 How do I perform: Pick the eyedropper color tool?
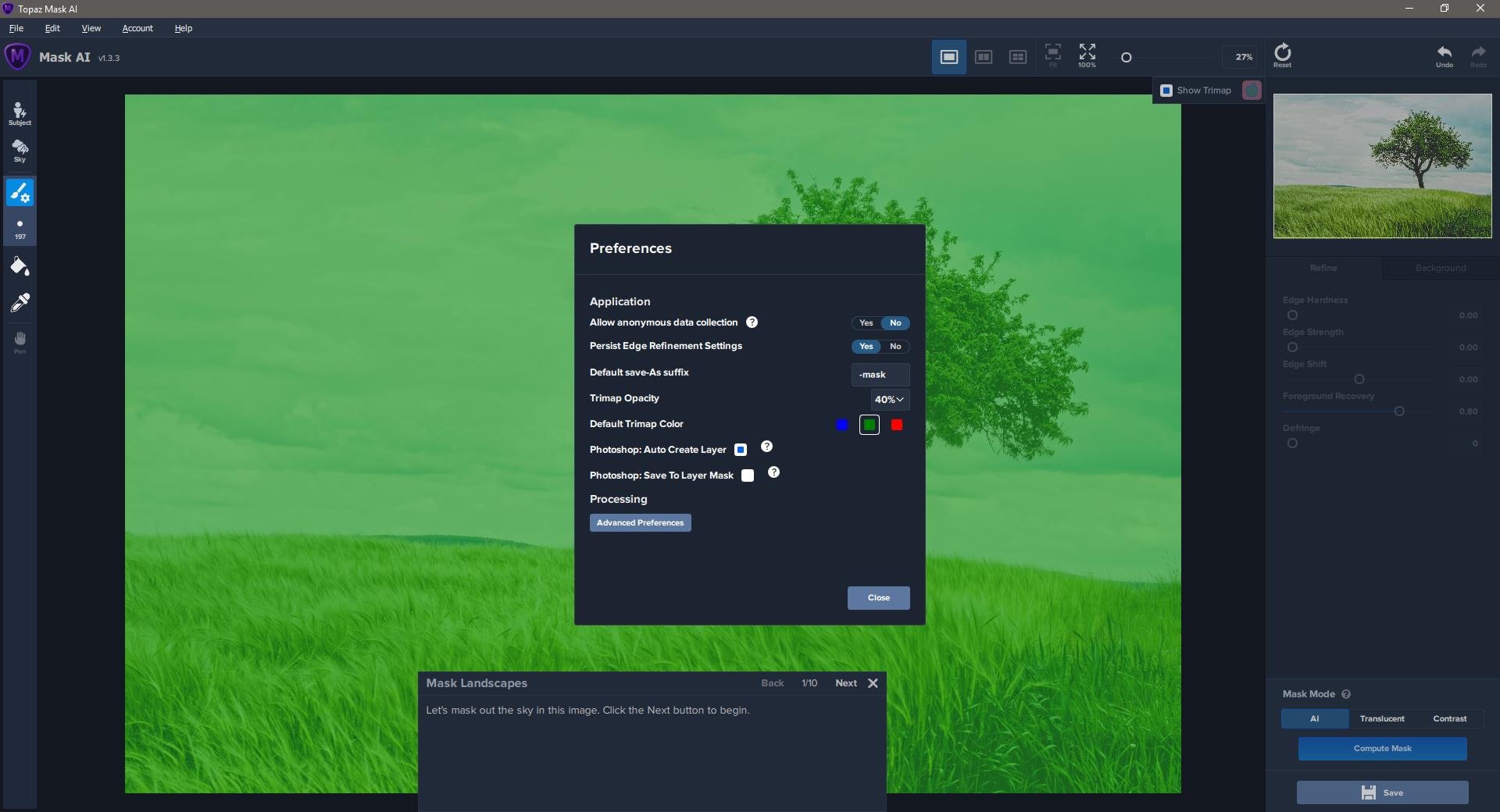click(20, 303)
